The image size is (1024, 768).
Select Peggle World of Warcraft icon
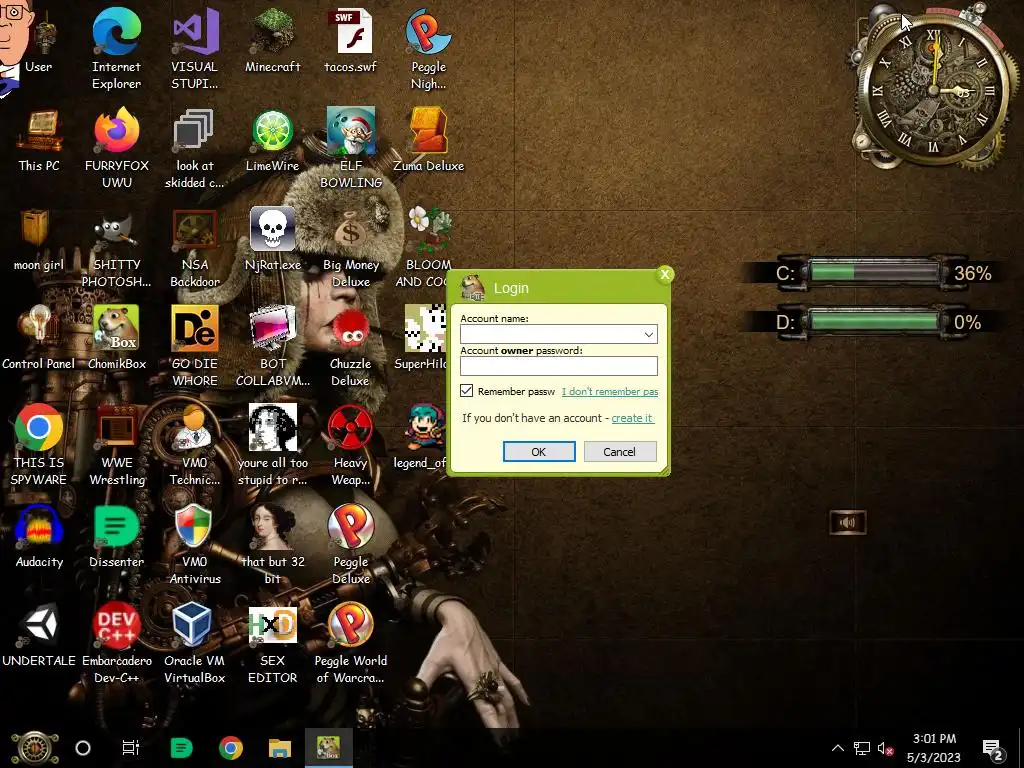(x=351, y=643)
